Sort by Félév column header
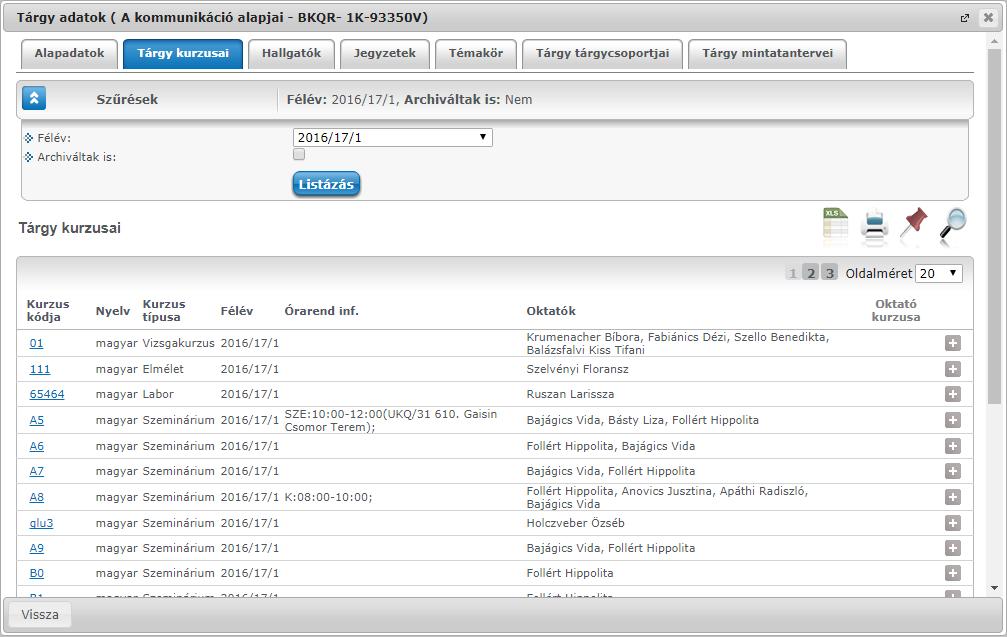Screen dimensions: 1007x637 237,311
